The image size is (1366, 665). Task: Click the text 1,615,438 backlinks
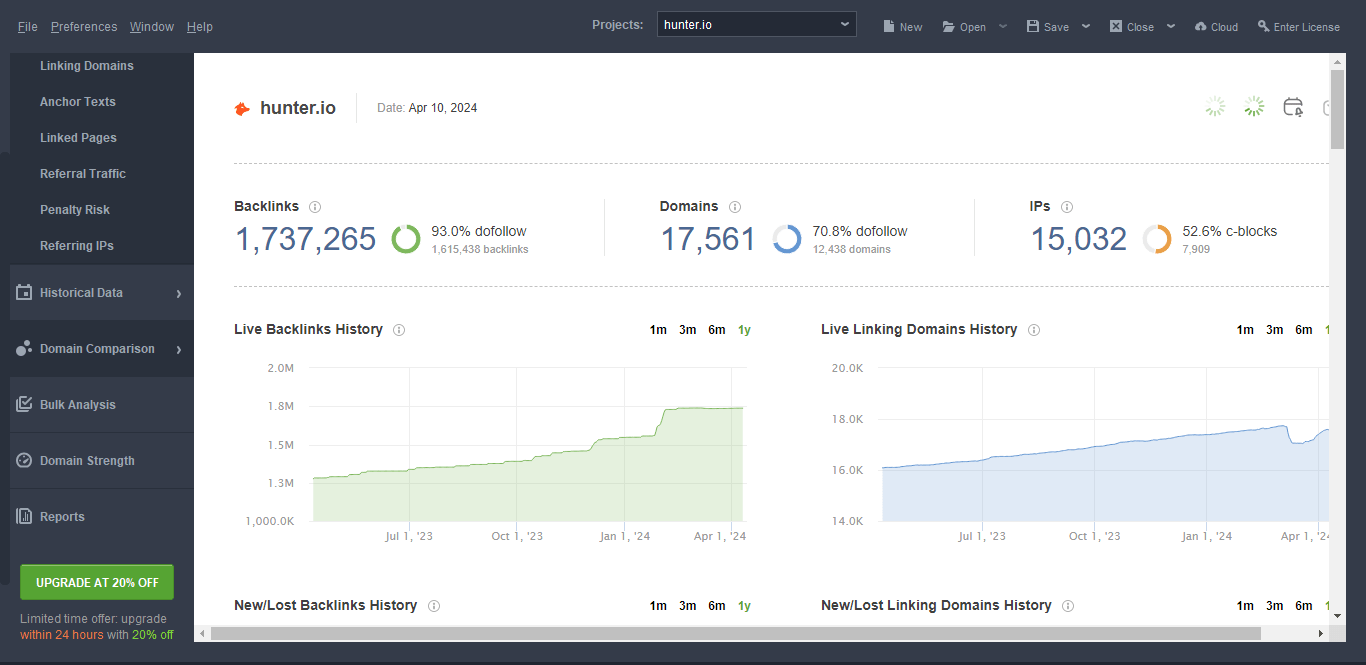(480, 249)
